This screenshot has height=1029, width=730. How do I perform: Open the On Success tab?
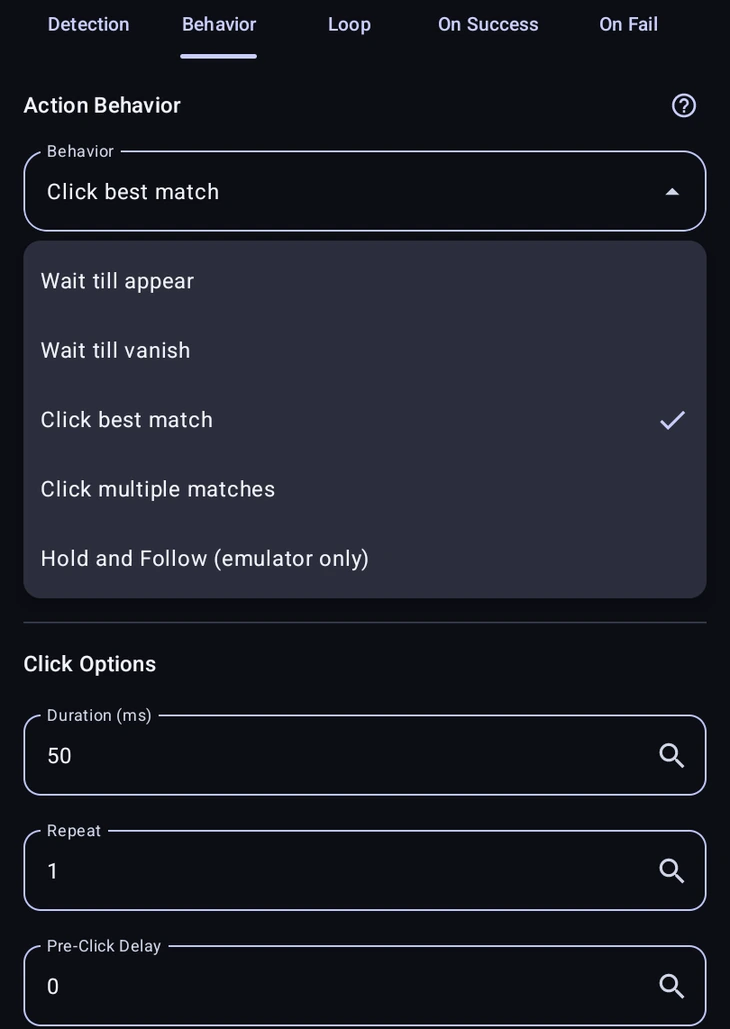pos(488,25)
